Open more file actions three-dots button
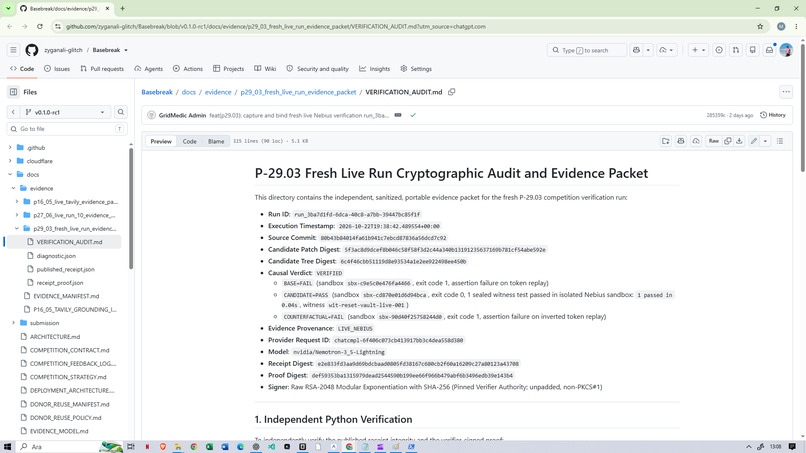The width and height of the screenshot is (806, 453). click(786, 92)
